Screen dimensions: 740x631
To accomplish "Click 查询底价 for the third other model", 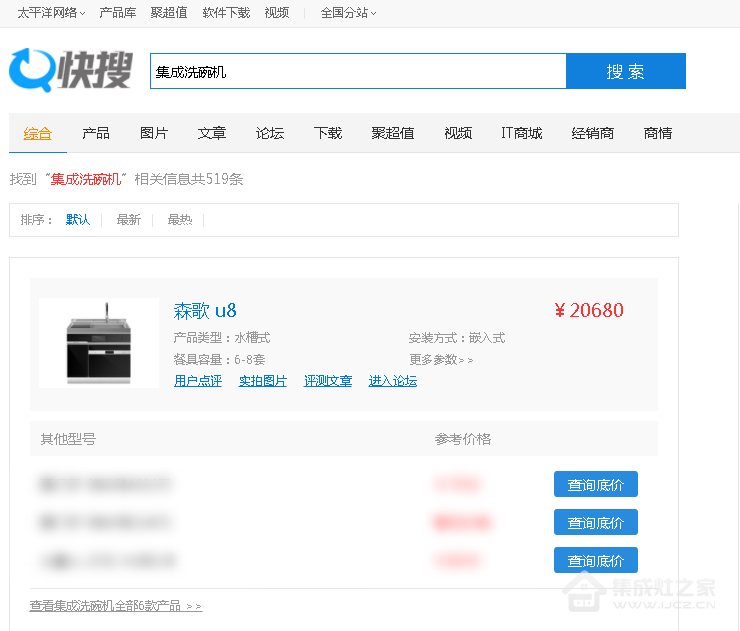I will click(x=596, y=560).
